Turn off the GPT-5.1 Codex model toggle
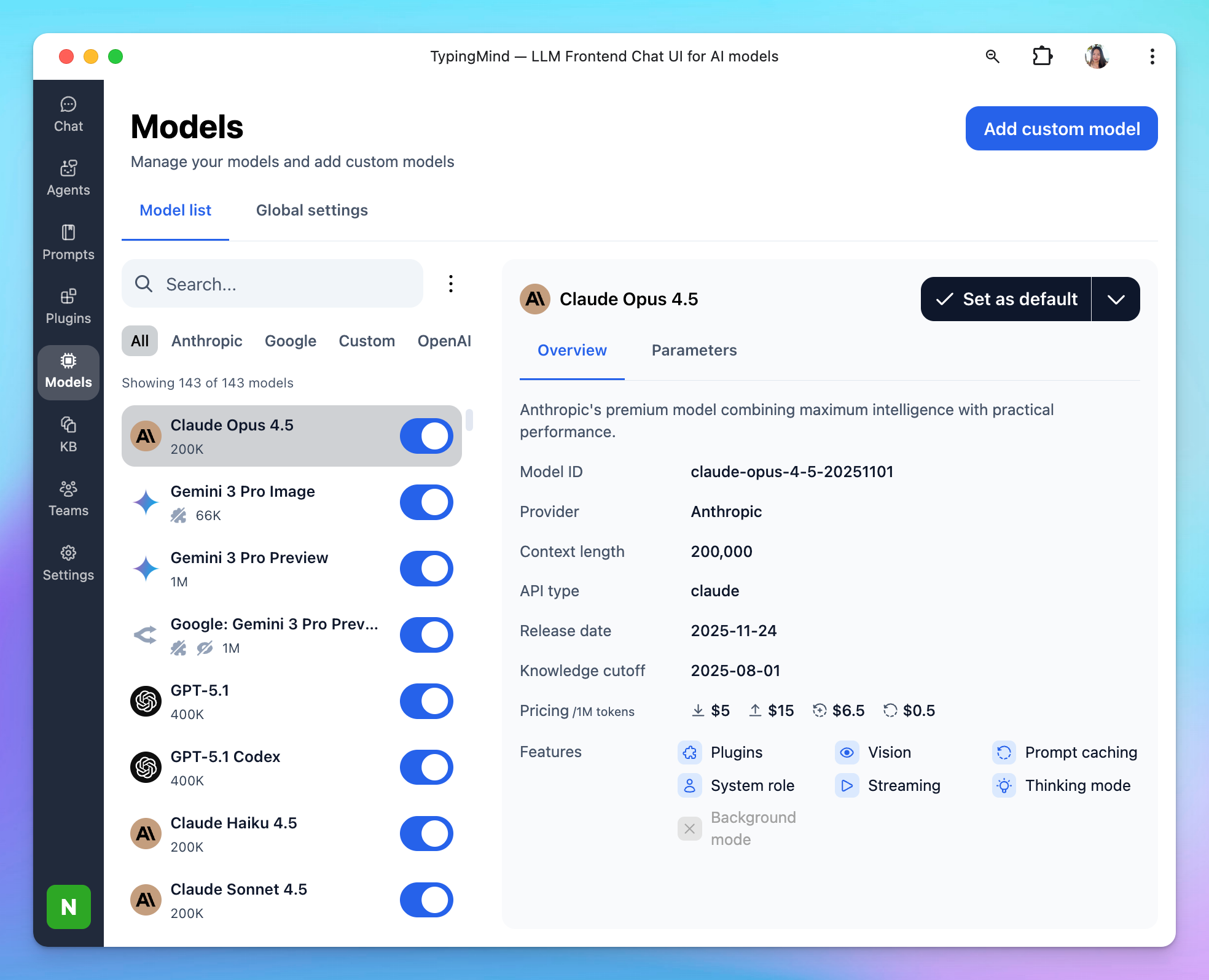This screenshot has width=1209, height=980. 426,768
